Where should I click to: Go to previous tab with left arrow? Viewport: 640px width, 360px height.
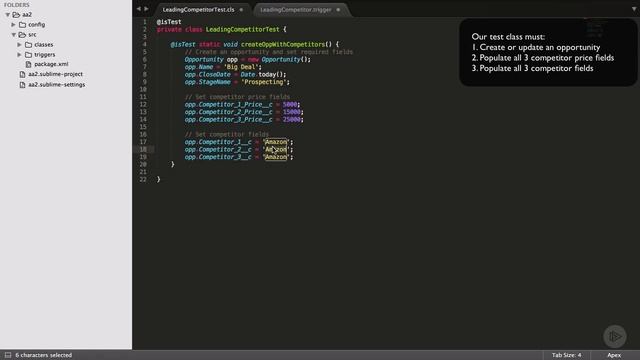pyautogui.click(x=139, y=9)
